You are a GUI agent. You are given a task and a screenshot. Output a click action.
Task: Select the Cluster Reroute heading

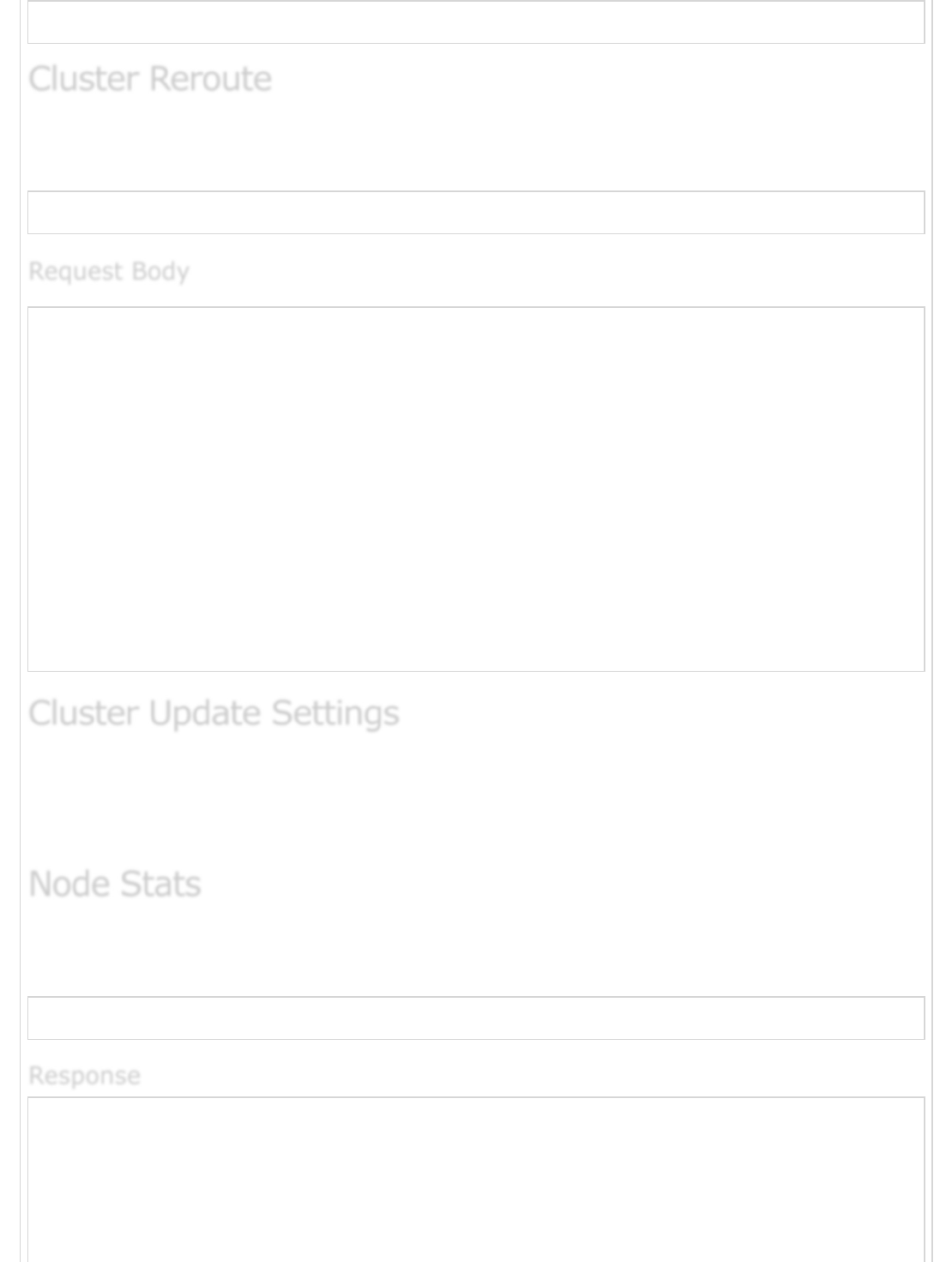pos(150,79)
